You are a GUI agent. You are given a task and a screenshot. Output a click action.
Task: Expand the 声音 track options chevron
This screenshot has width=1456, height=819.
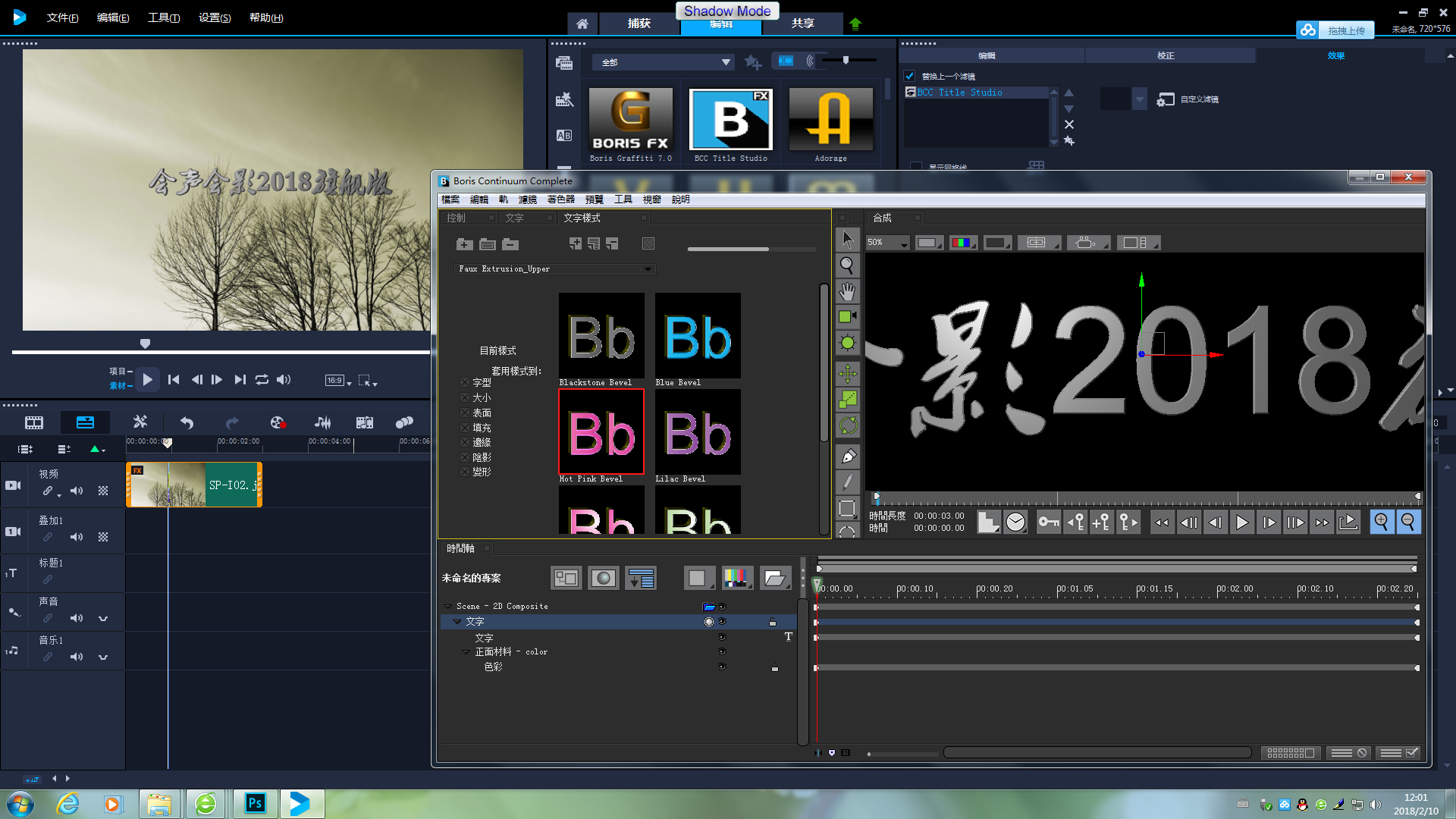[103, 619]
